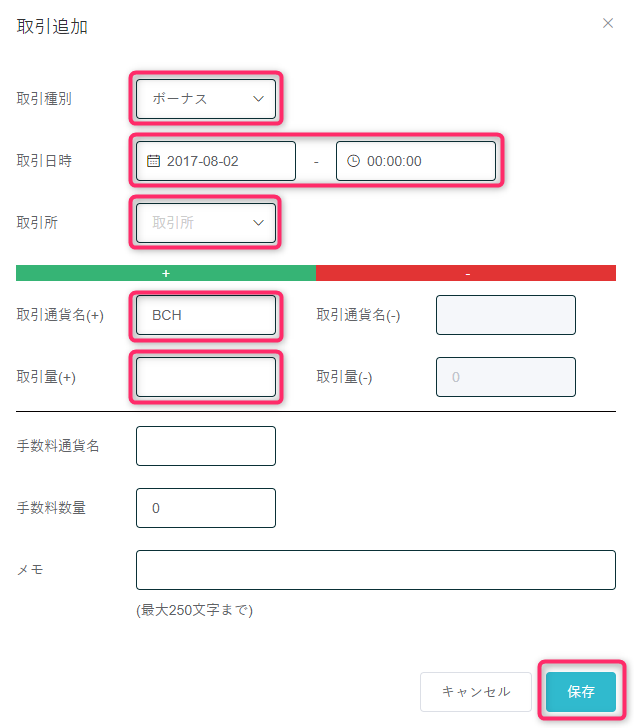The width and height of the screenshot is (634, 728).
Task: Click the 手数料数量 field showing 0
Action: point(206,508)
